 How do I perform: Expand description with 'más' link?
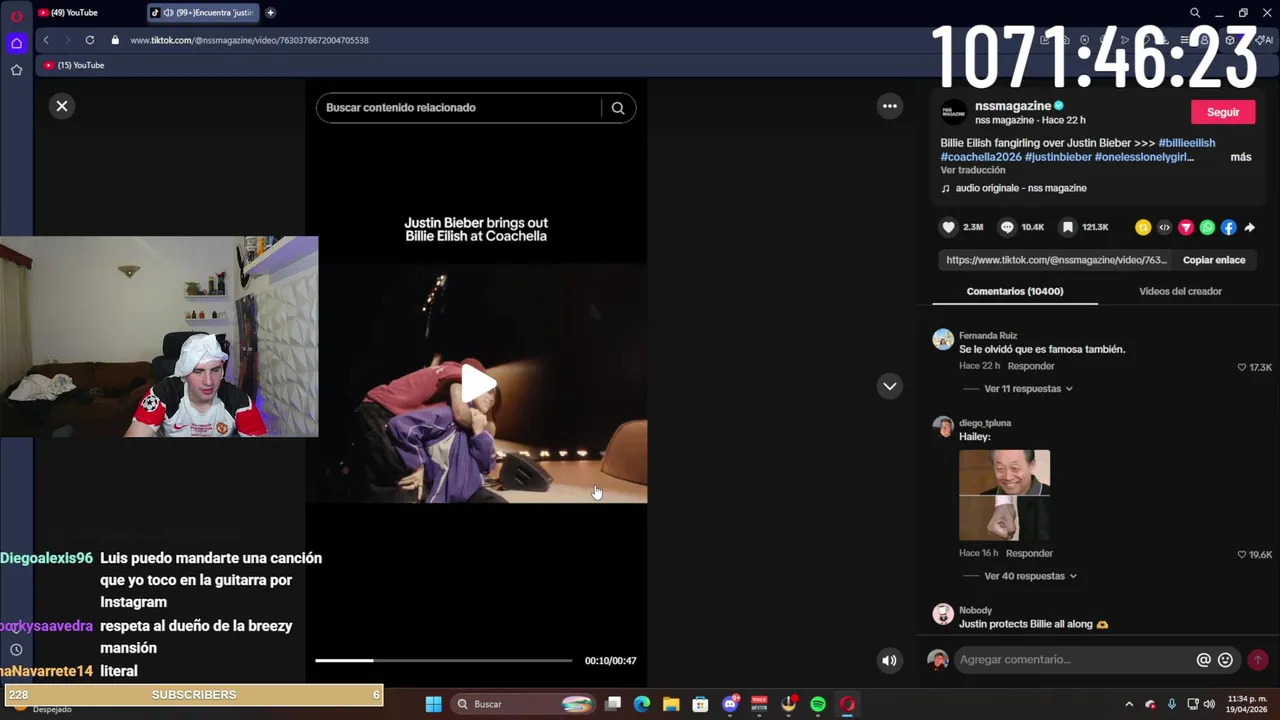(x=1241, y=157)
